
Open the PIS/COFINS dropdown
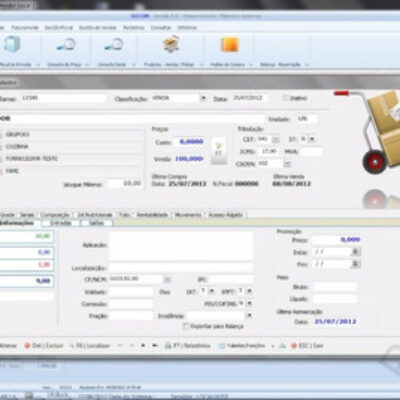[x=249, y=304]
